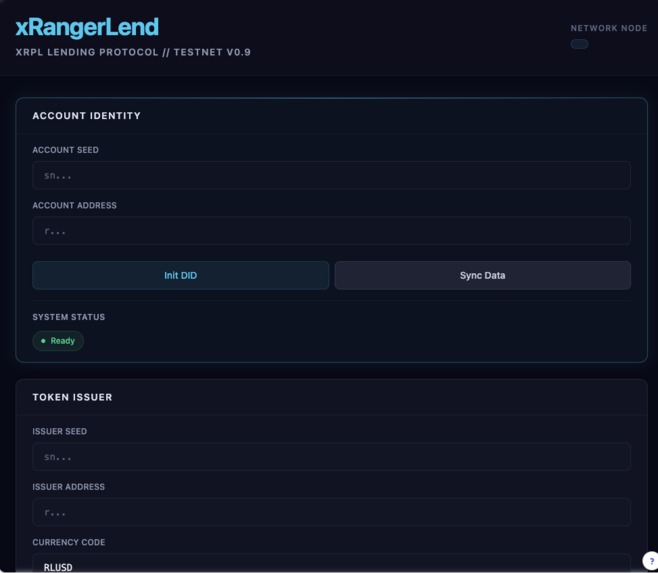Click the Account Seed label
Image resolution: width=658 pixels, height=573 pixels.
click(65, 150)
